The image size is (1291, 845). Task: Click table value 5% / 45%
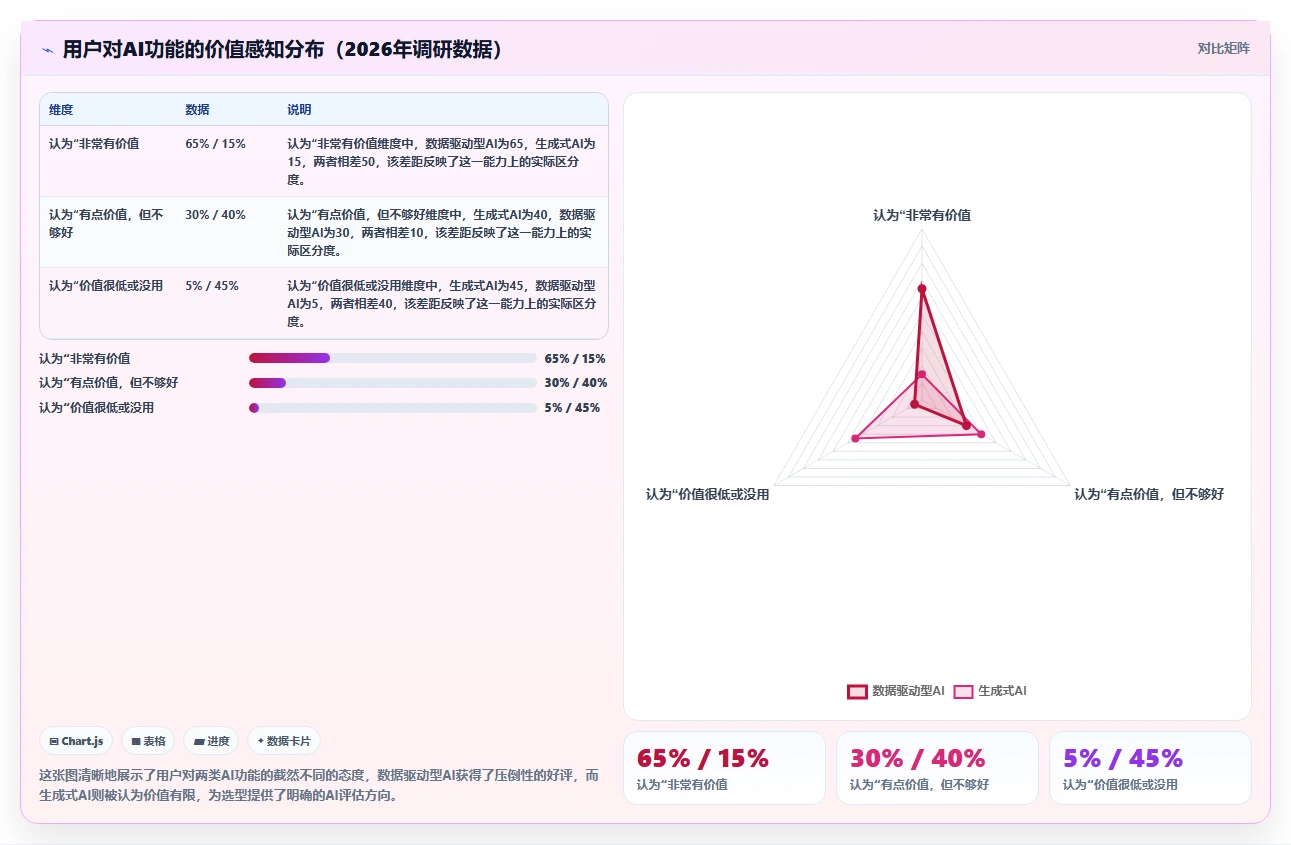pyautogui.click(x=212, y=286)
